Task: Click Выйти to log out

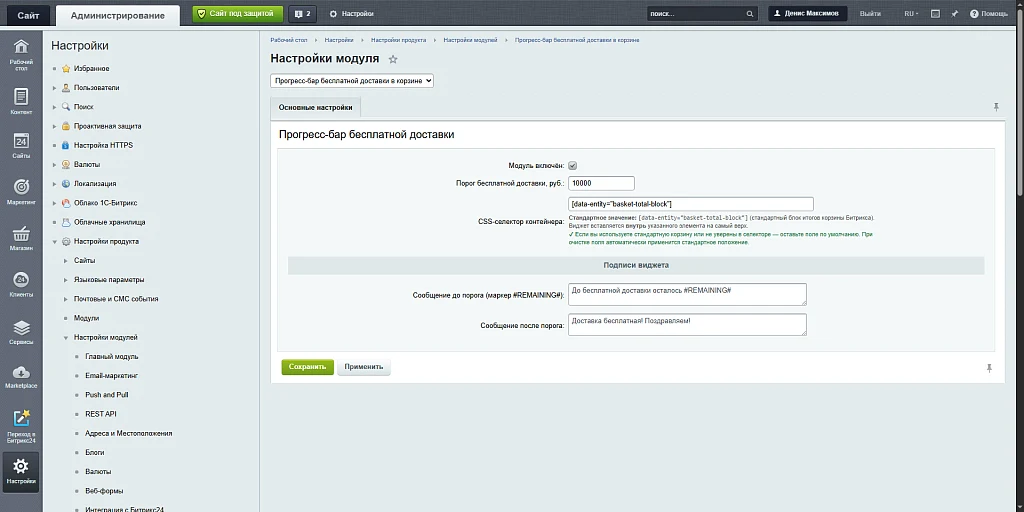Action: click(x=870, y=14)
